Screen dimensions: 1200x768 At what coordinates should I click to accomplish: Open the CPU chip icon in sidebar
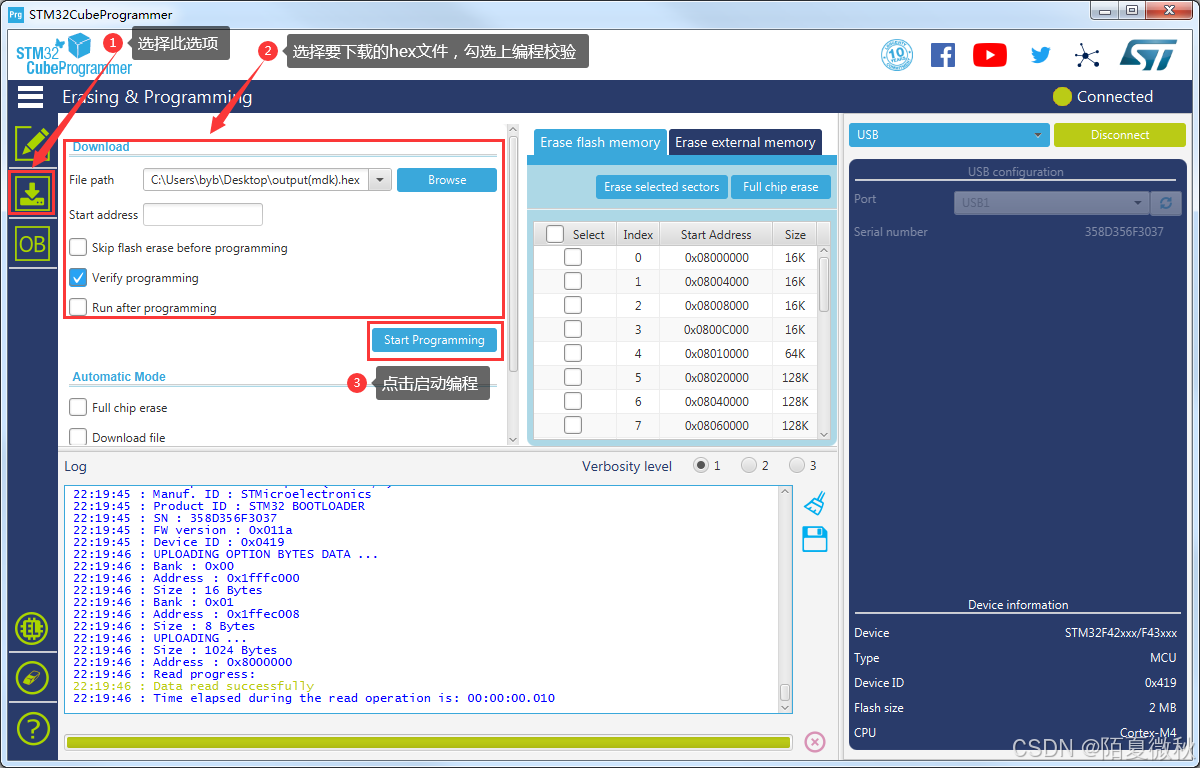(x=32, y=628)
